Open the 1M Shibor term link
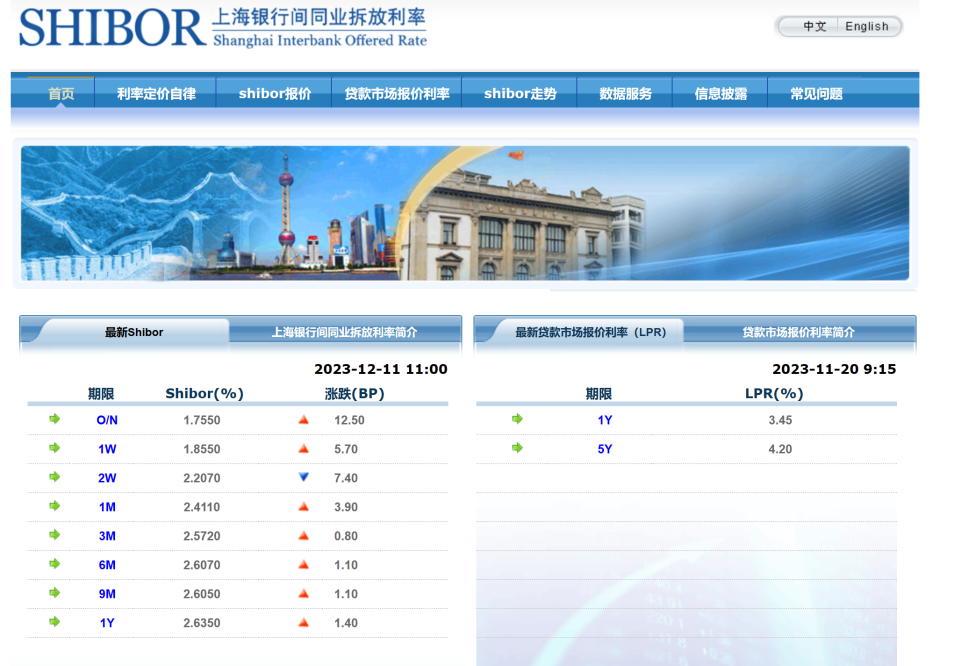This screenshot has width=954, height=666. (x=107, y=507)
